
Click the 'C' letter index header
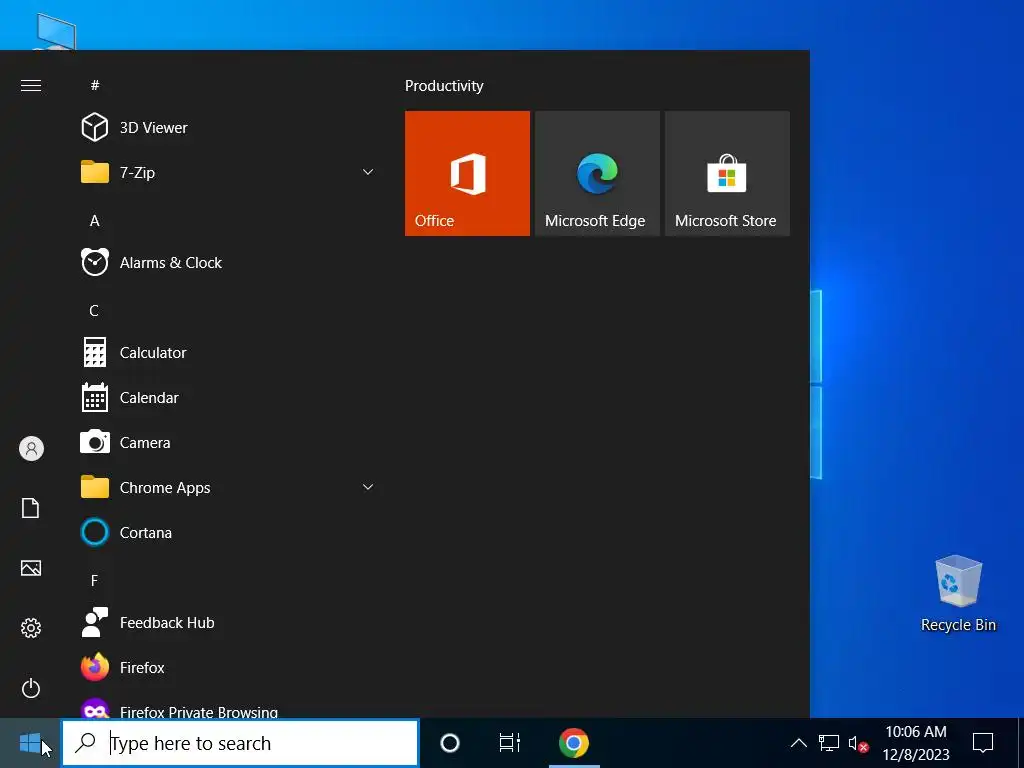94,311
